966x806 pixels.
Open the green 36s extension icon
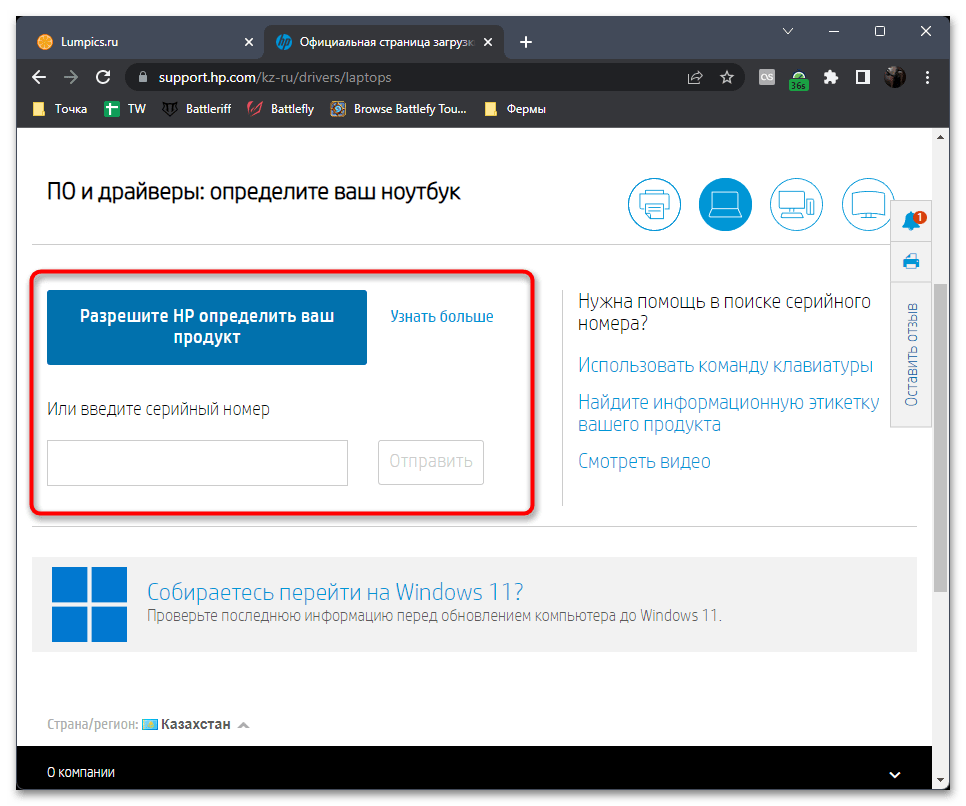pos(798,79)
